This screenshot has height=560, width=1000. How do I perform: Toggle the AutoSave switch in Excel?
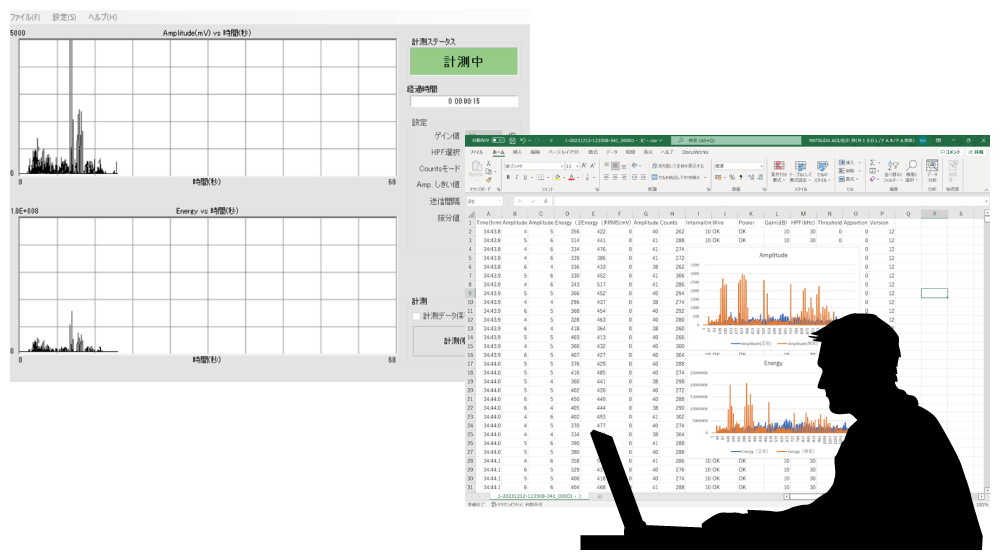(498, 140)
